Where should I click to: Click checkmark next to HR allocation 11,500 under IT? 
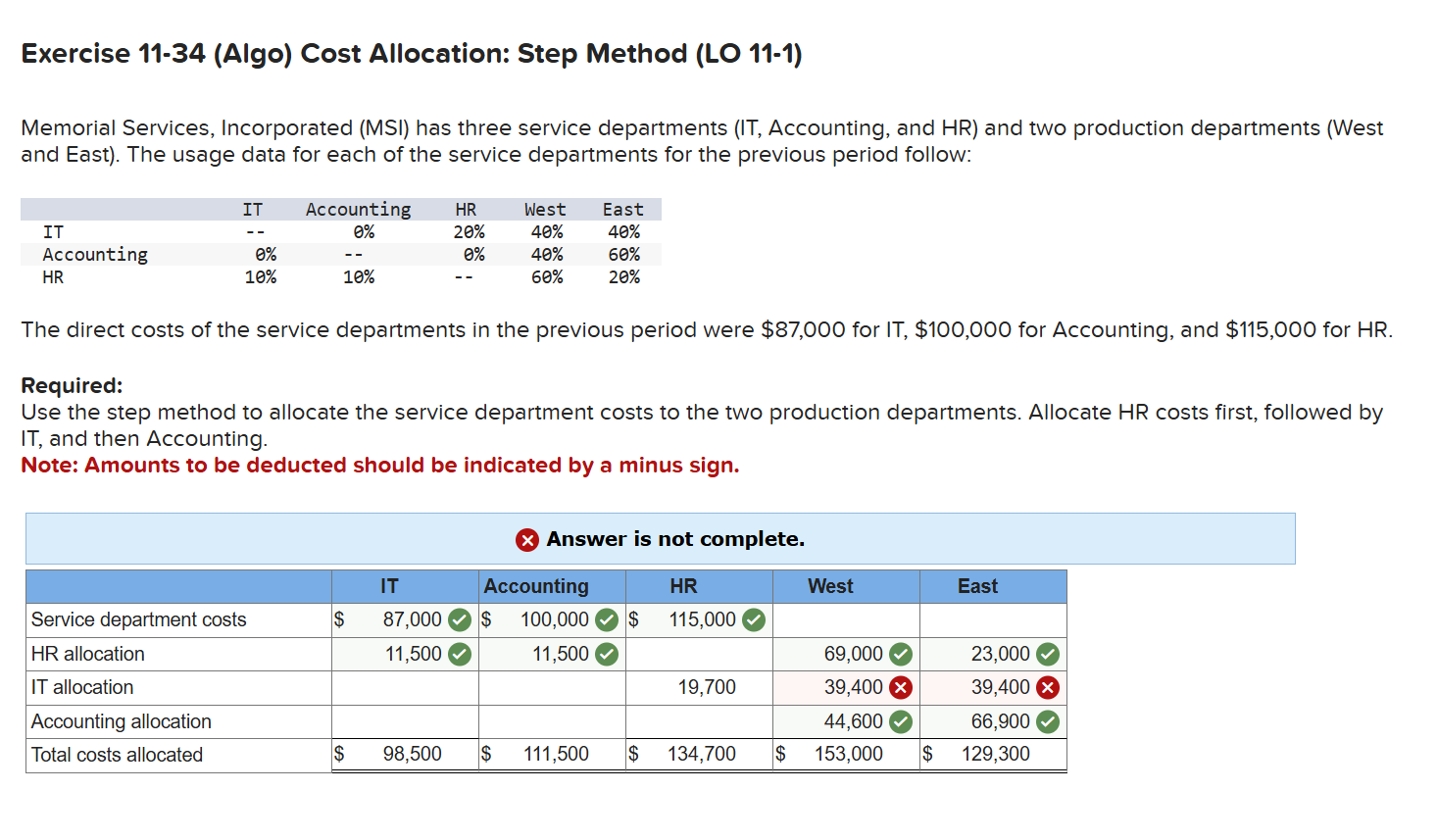pos(459,654)
